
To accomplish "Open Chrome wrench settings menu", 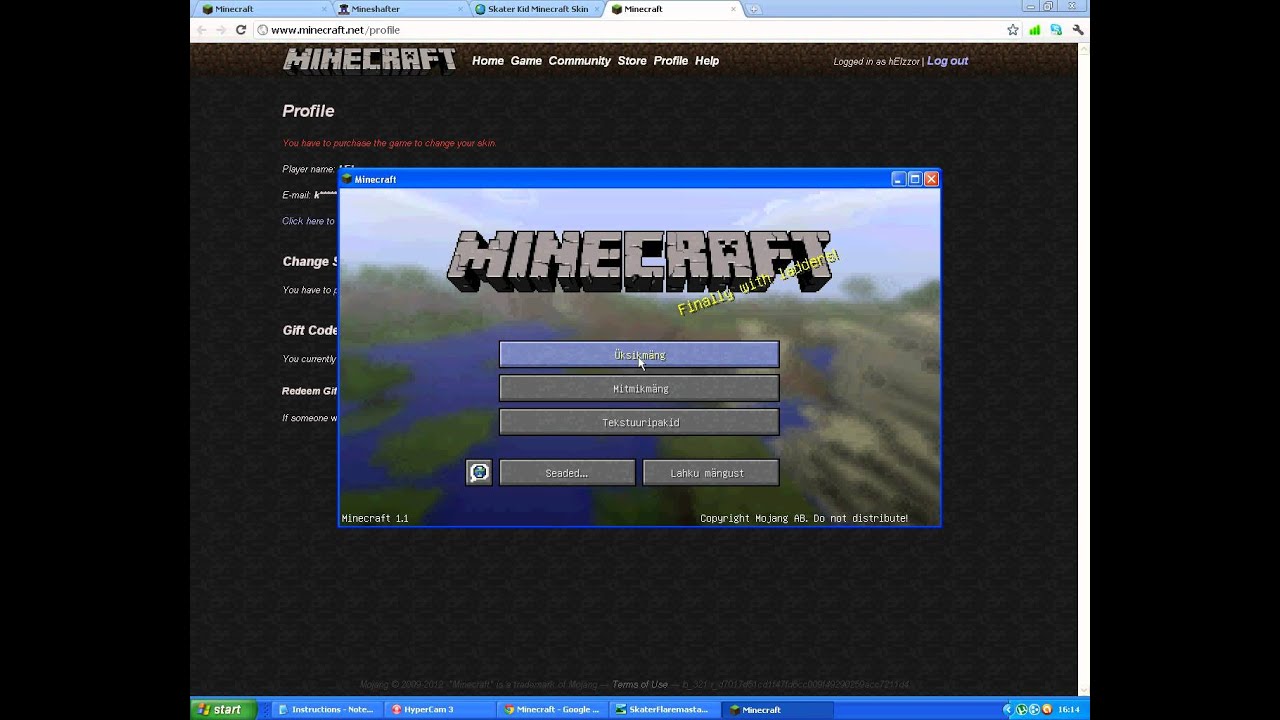I will [1077, 30].
